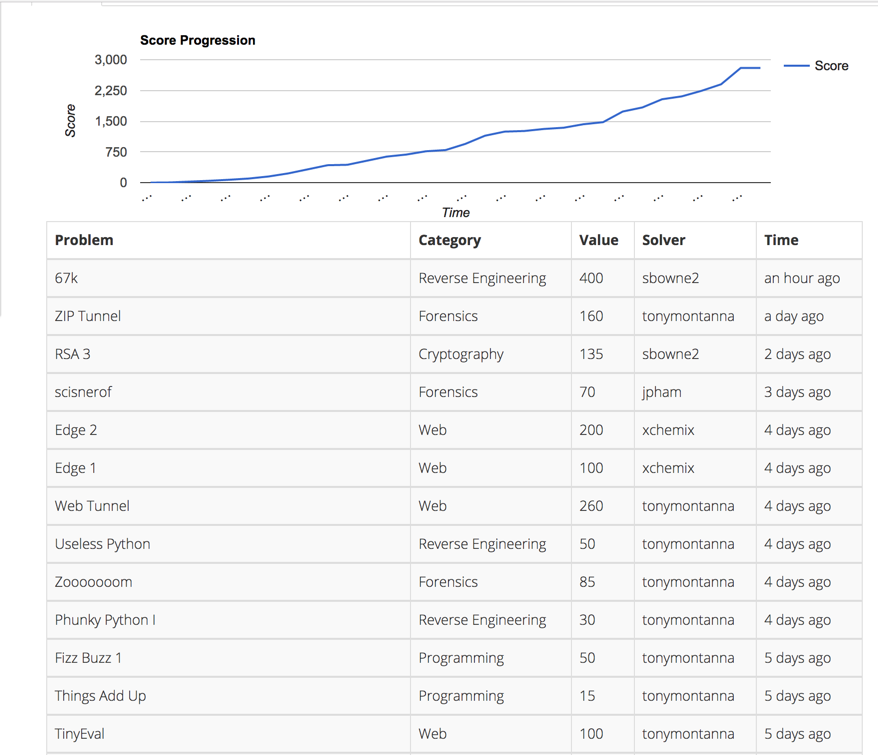The height and width of the screenshot is (755, 878).
Task: Click the Problem column header
Action: pyautogui.click(x=84, y=240)
